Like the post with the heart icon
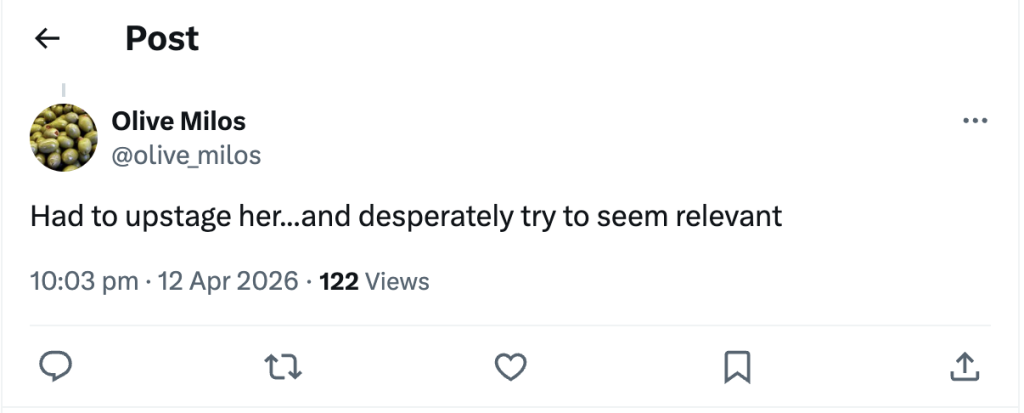This screenshot has height=413, width=1024. [511, 366]
